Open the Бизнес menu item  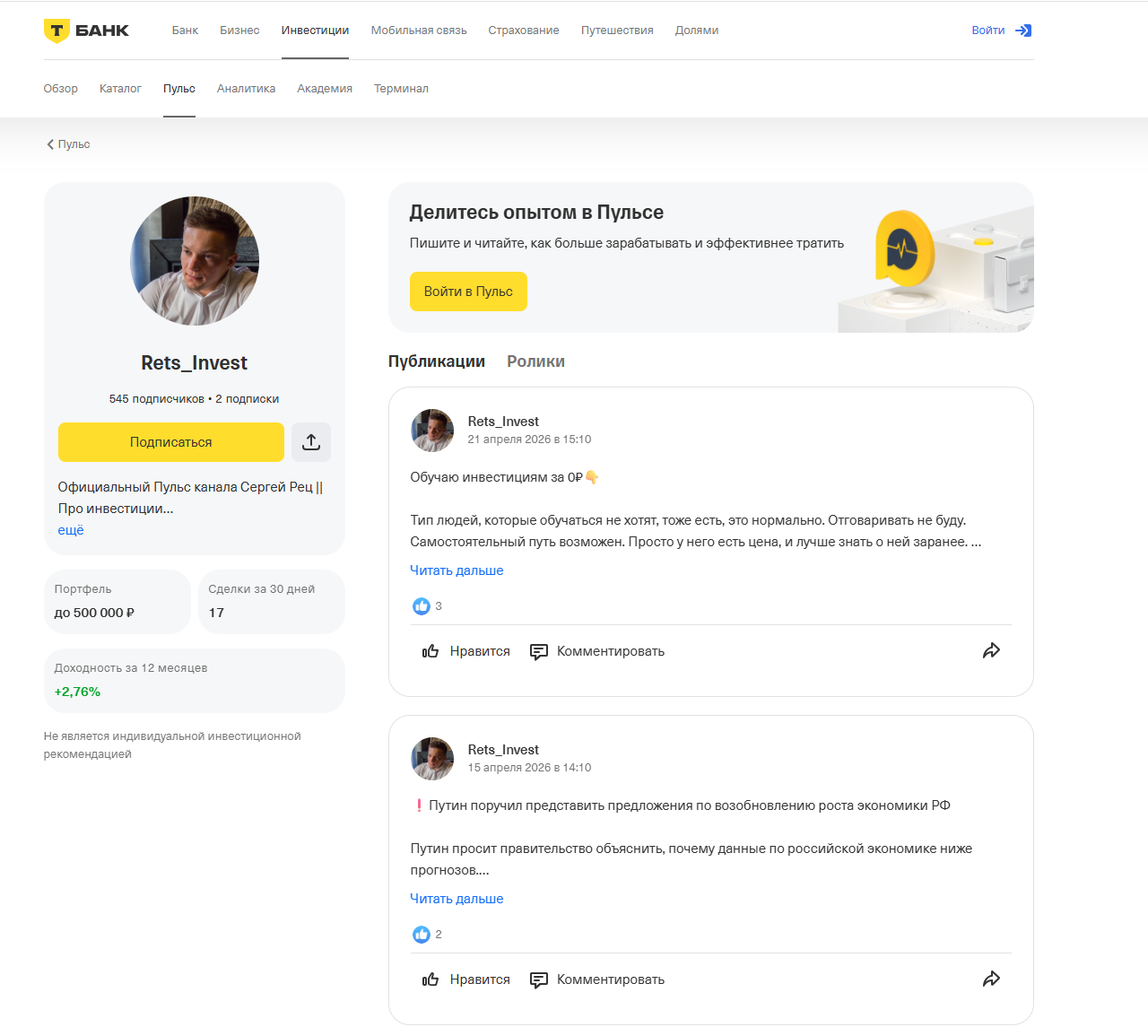[x=239, y=30]
